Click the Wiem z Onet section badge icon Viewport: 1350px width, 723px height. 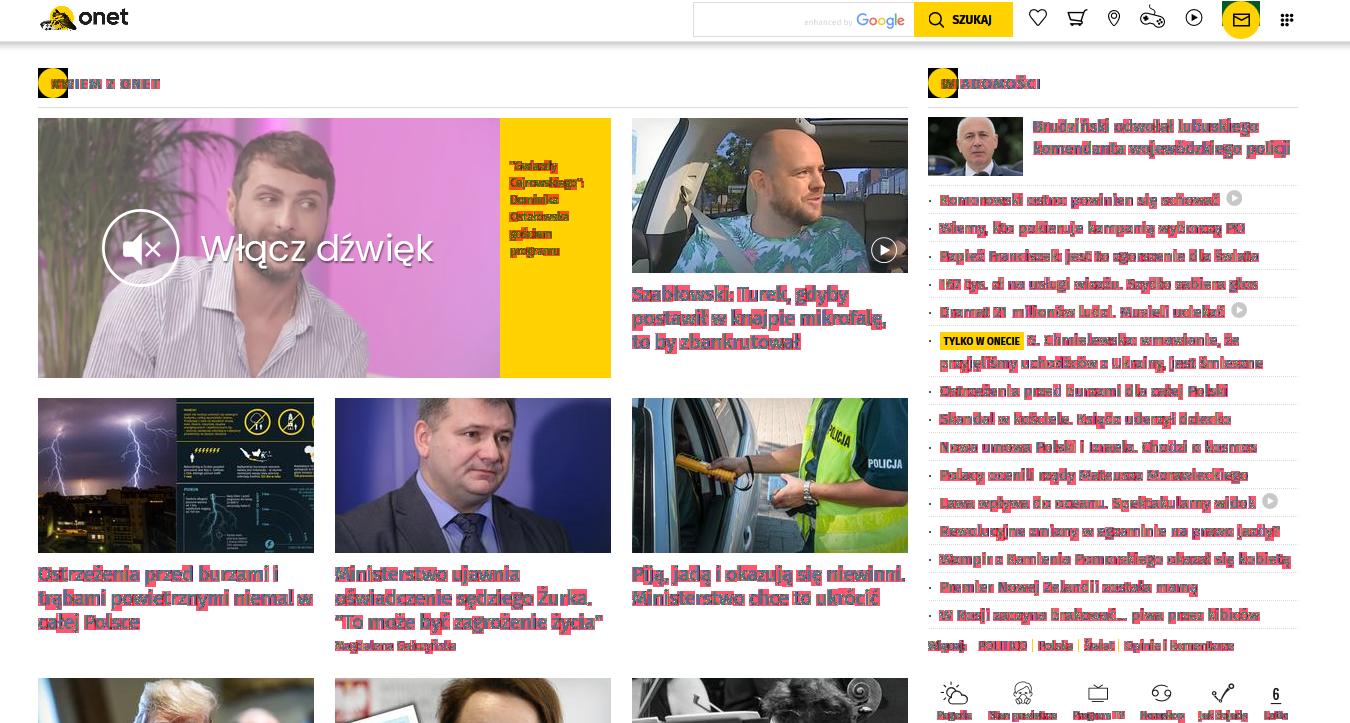pyautogui.click(x=53, y=83)
